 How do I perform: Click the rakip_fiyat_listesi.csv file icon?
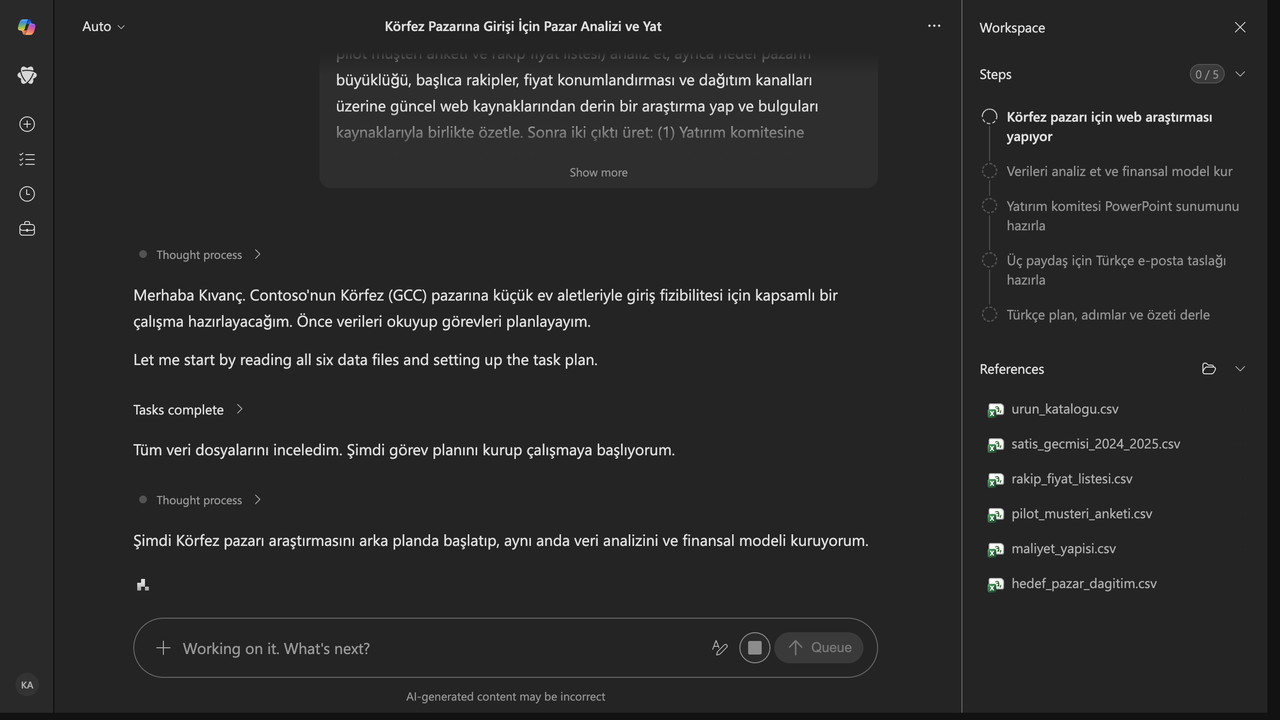[x=995, y=480]
